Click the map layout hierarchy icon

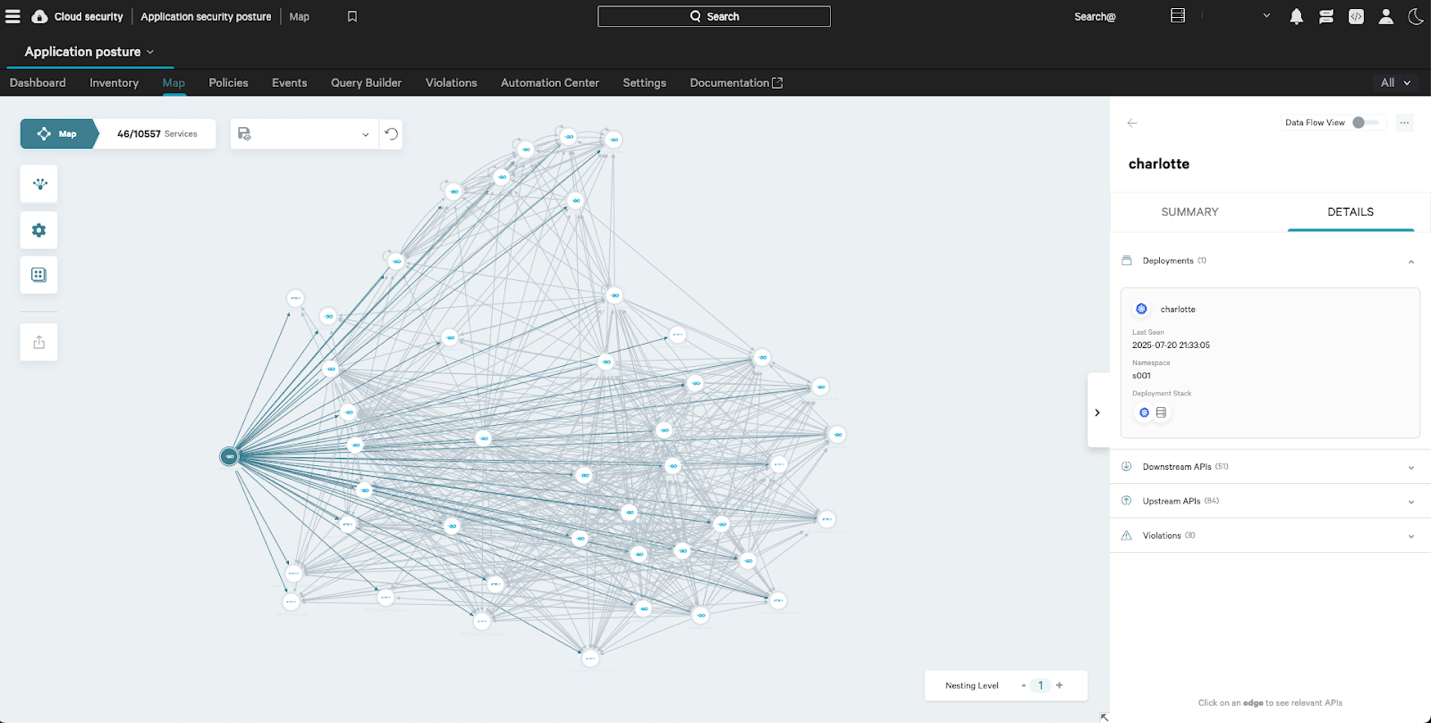[x=39, y=184]
